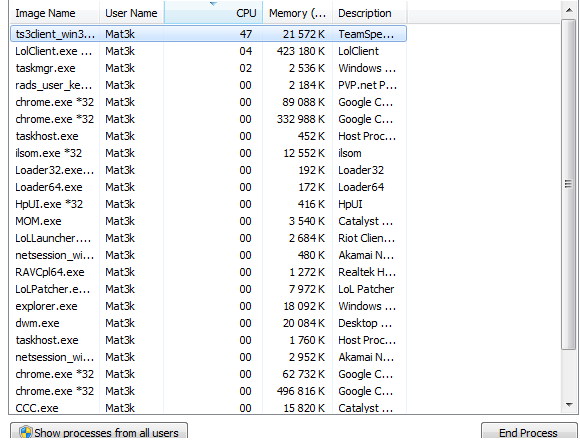Click the scrollbar down arrow
580x441 pixels.
569,405
